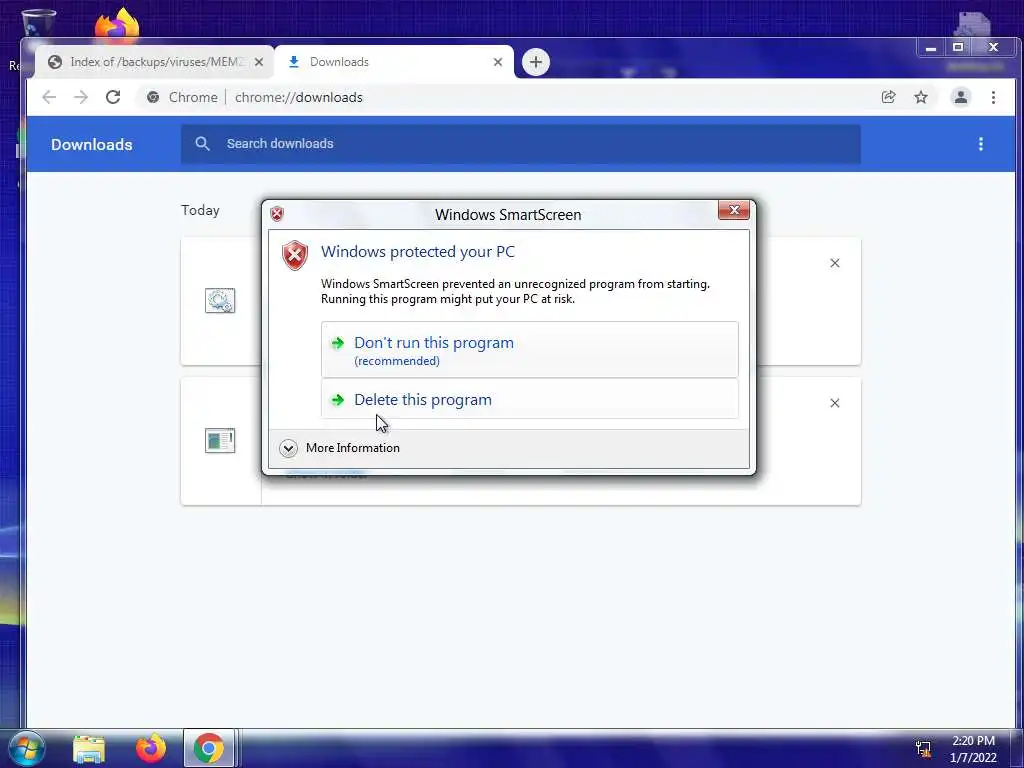Screen dimensions: 1024x768
Task: Maximize the Chrome window
Action: pyautogui.click(x=958, y=47)
